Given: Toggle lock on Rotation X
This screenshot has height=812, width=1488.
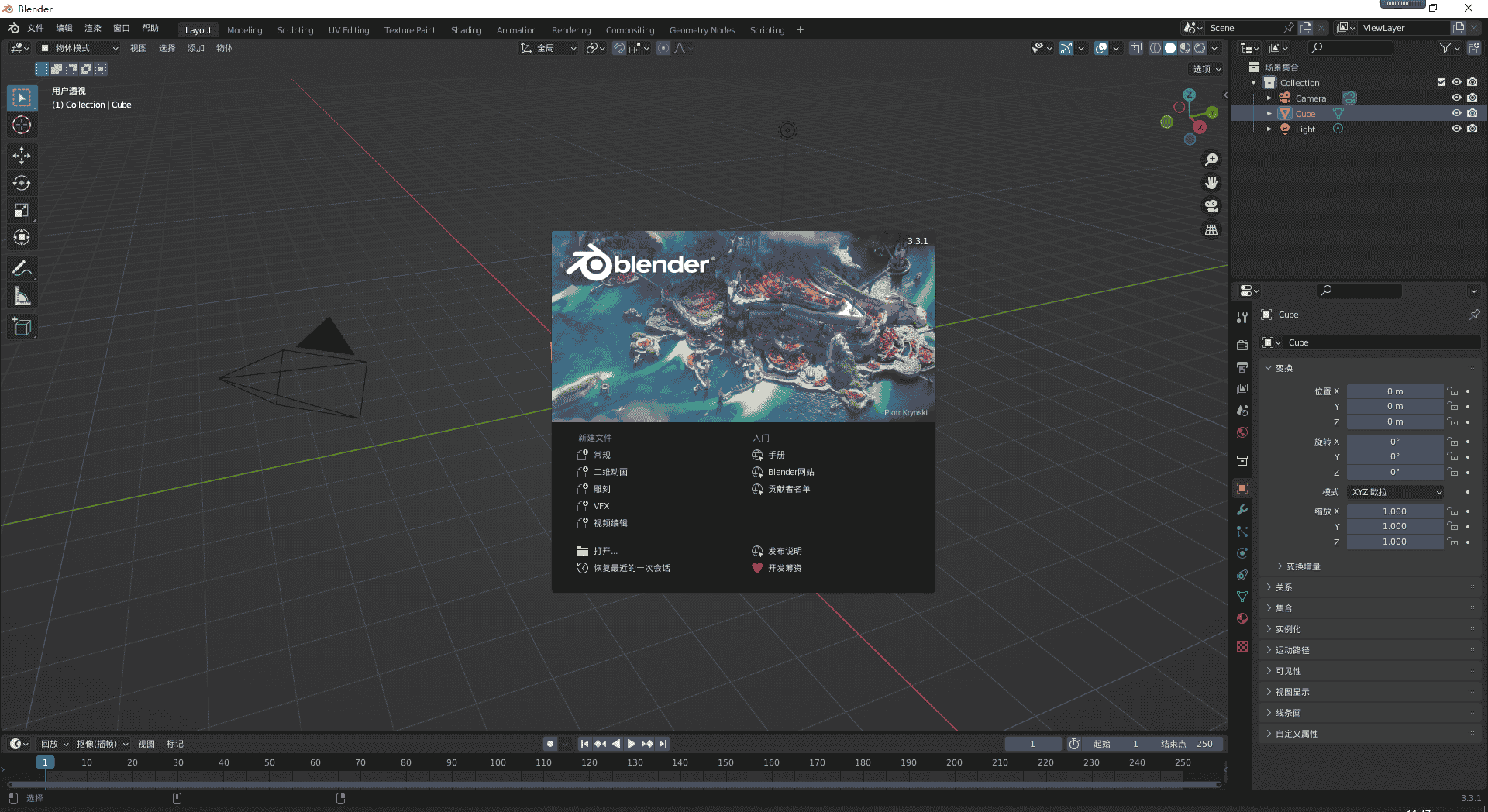Looking at the screenshot, I should [x=1452, y=442].
